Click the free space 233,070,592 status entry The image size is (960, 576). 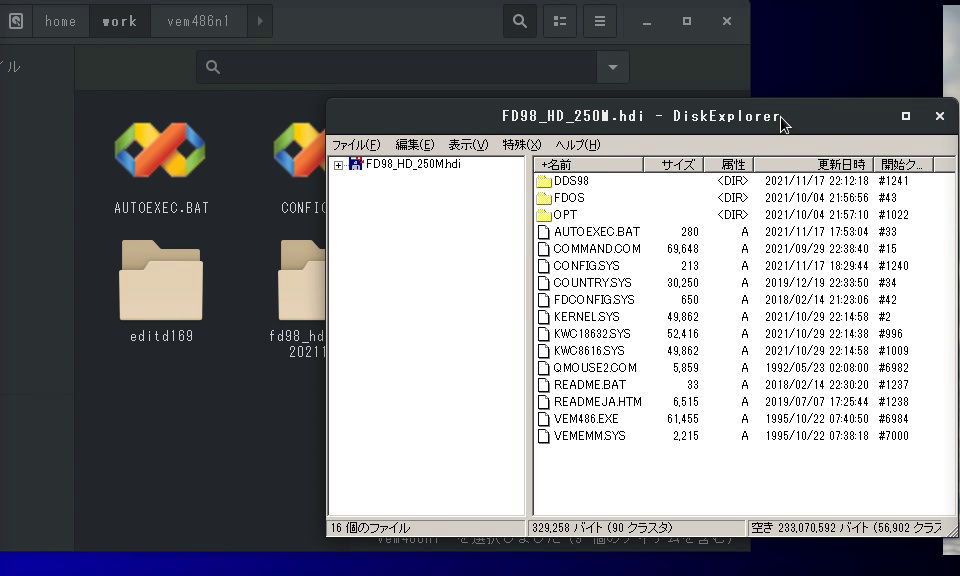tap(846, 528)
